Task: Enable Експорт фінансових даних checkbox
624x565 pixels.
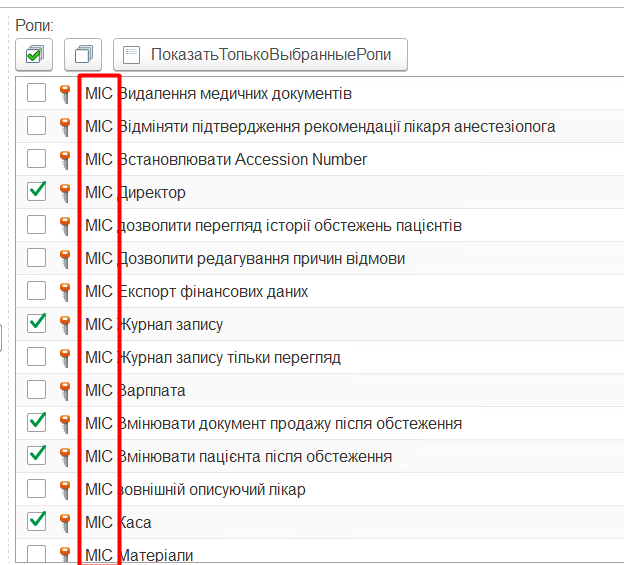Action: pos(37,291)
